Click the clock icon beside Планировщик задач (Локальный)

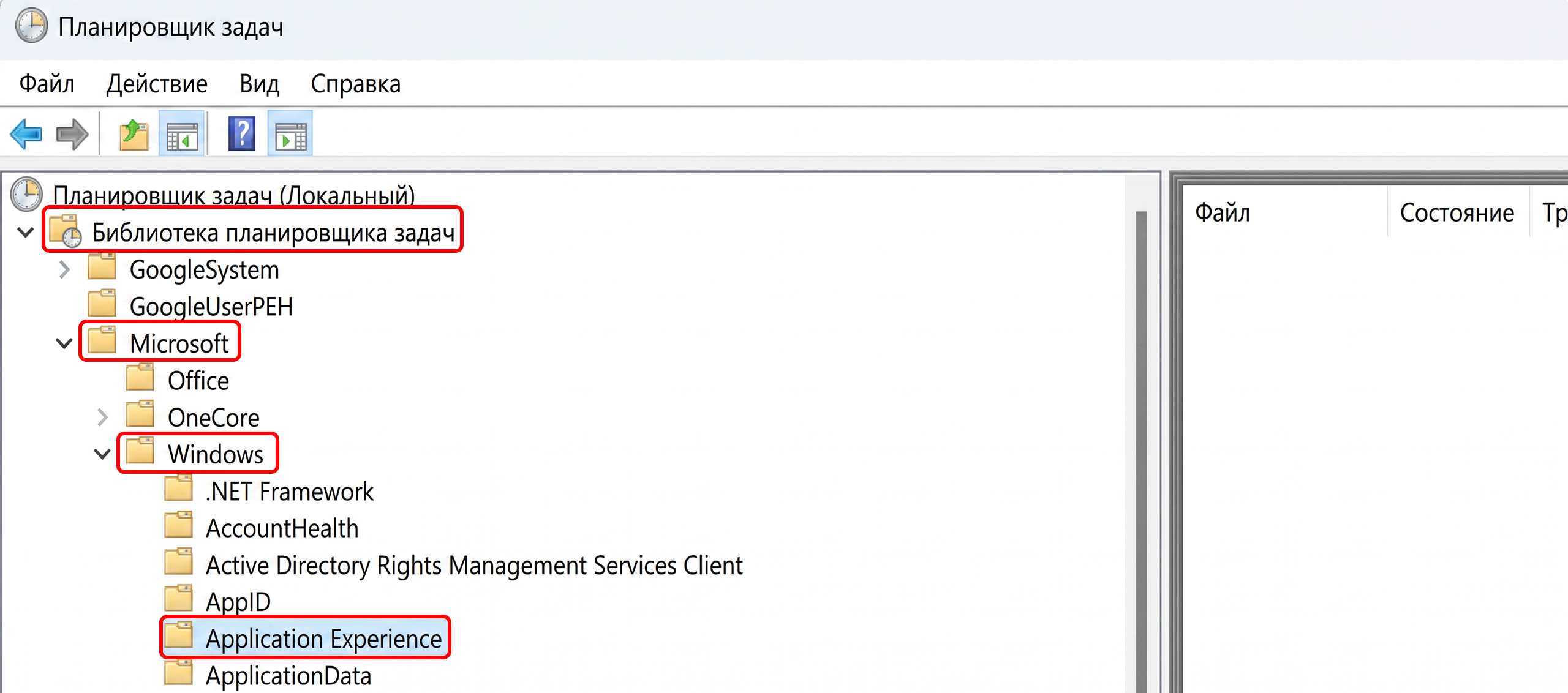[27, 194]
